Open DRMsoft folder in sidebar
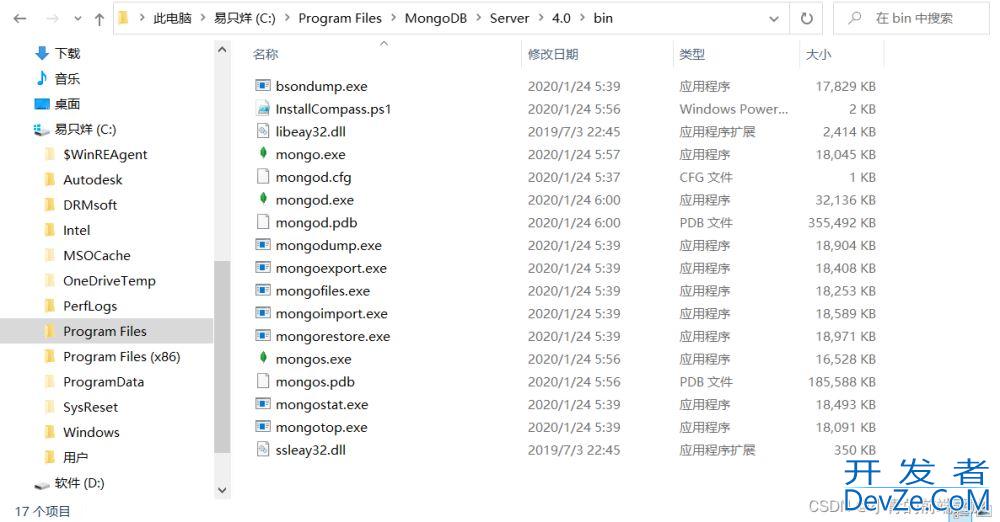1000x522 pixels. tap(90, 205)
